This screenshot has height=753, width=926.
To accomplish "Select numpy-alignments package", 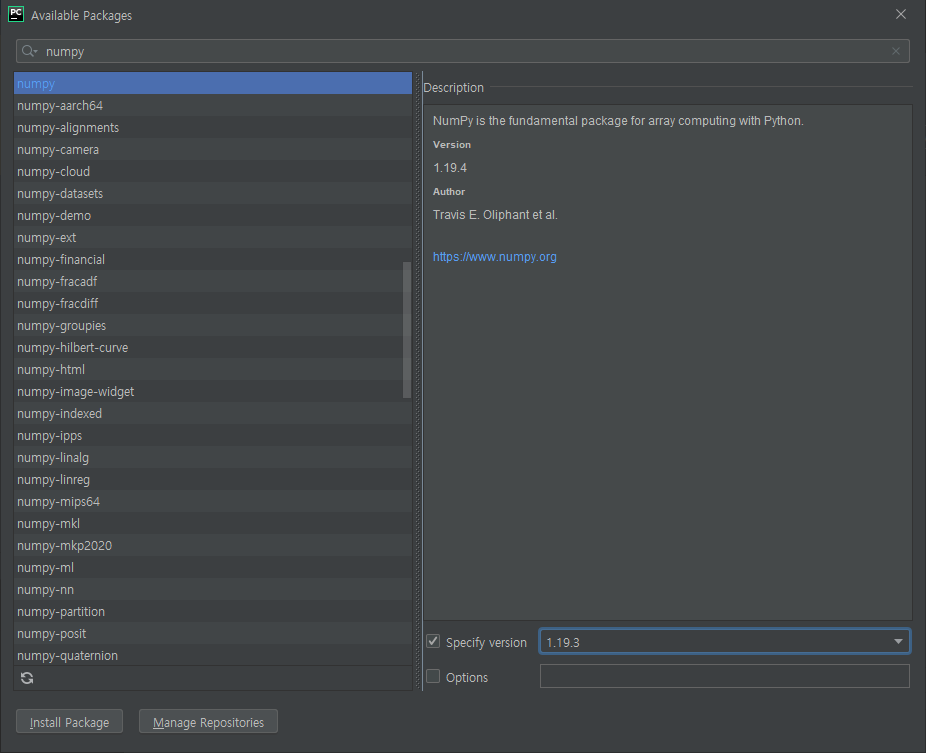I will [x=213, y=128].
